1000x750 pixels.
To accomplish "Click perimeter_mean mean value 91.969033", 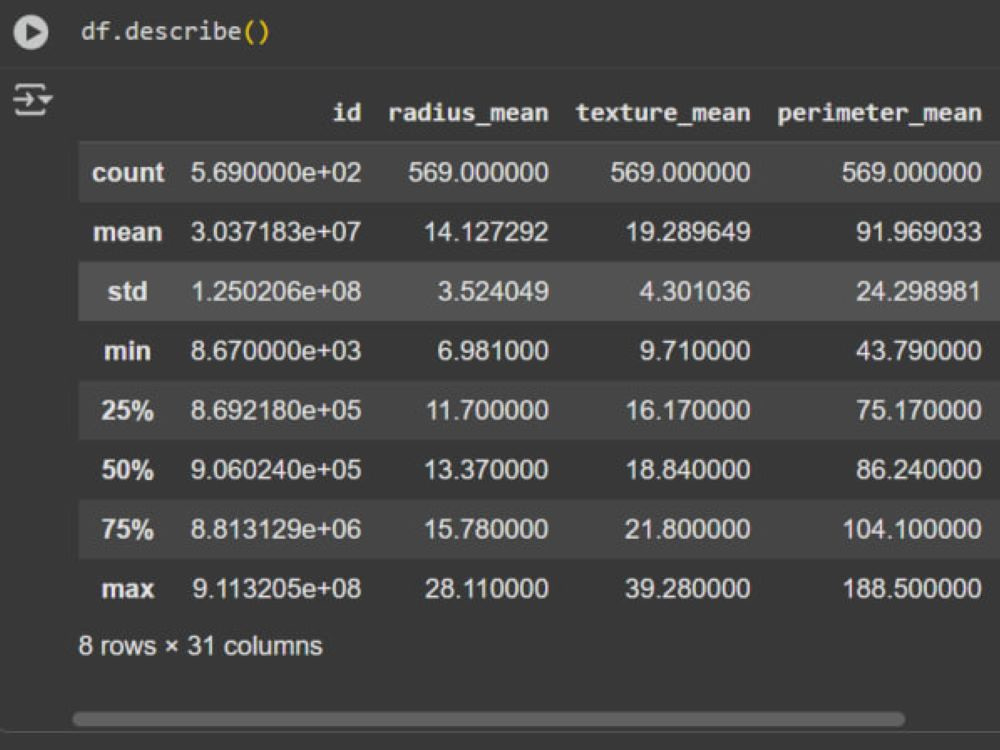I will click(918, 232).
